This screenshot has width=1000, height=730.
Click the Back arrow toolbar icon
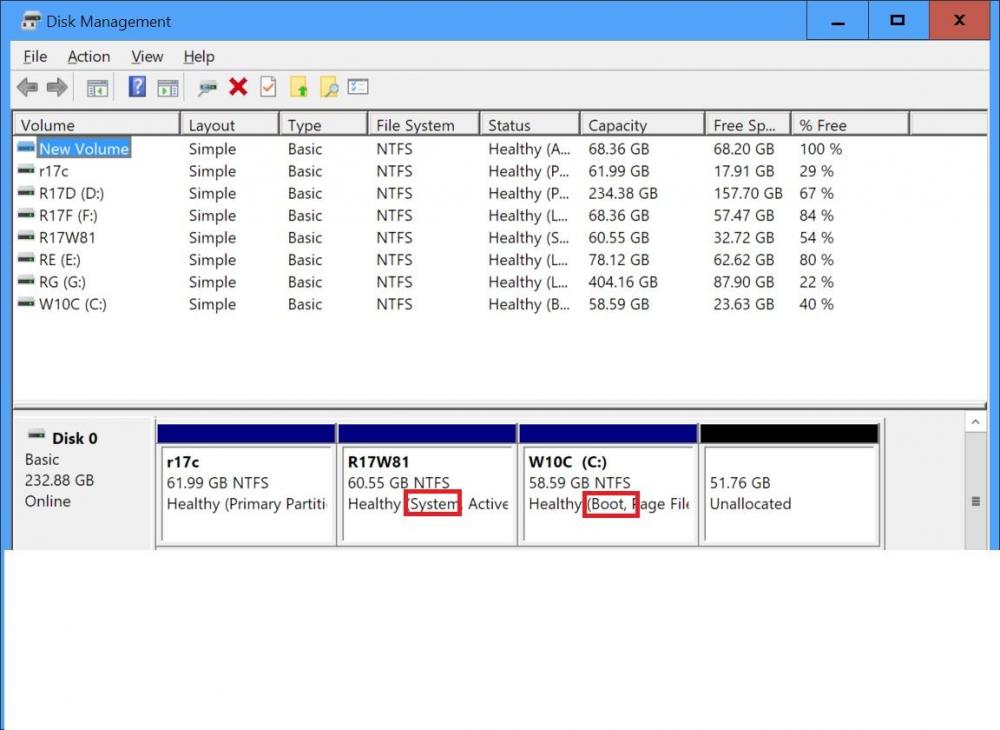[27, 87]
